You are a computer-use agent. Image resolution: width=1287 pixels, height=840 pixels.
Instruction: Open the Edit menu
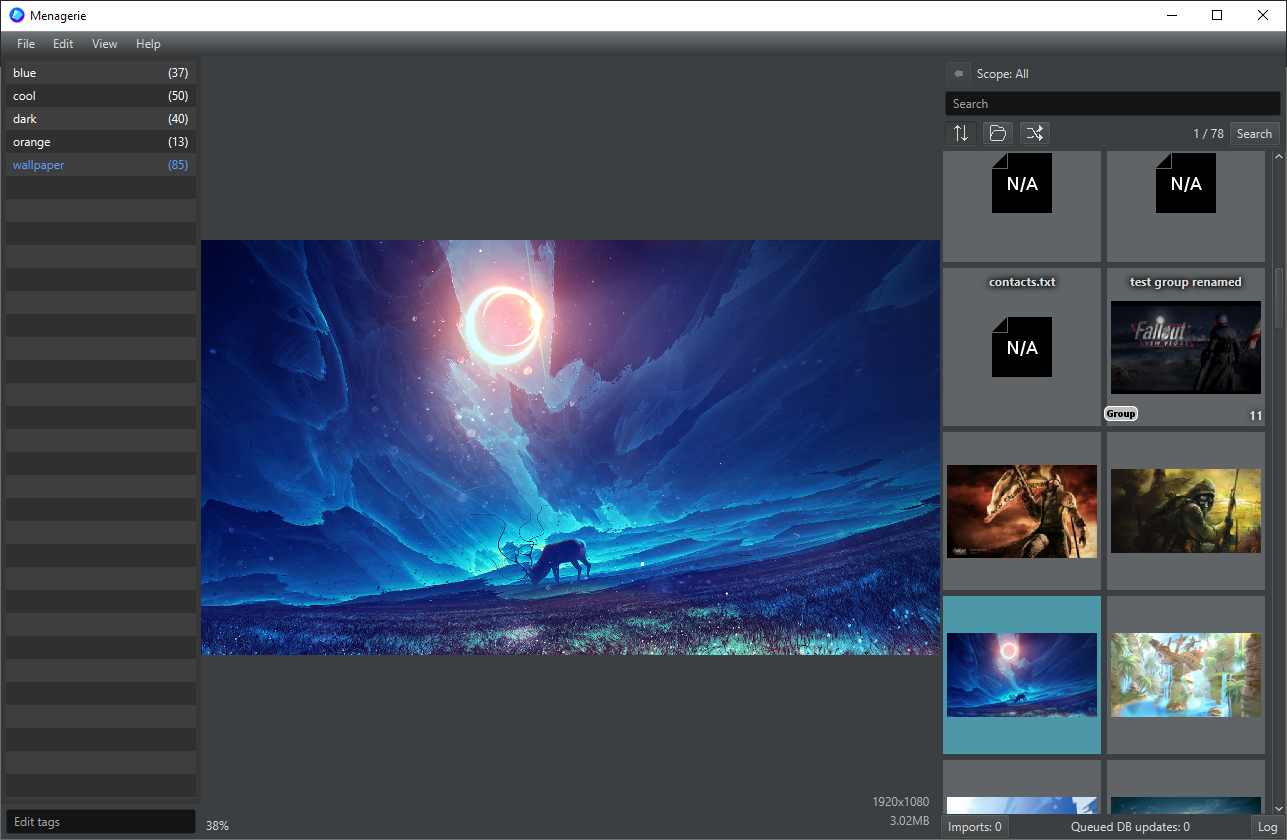coord(63,44)
